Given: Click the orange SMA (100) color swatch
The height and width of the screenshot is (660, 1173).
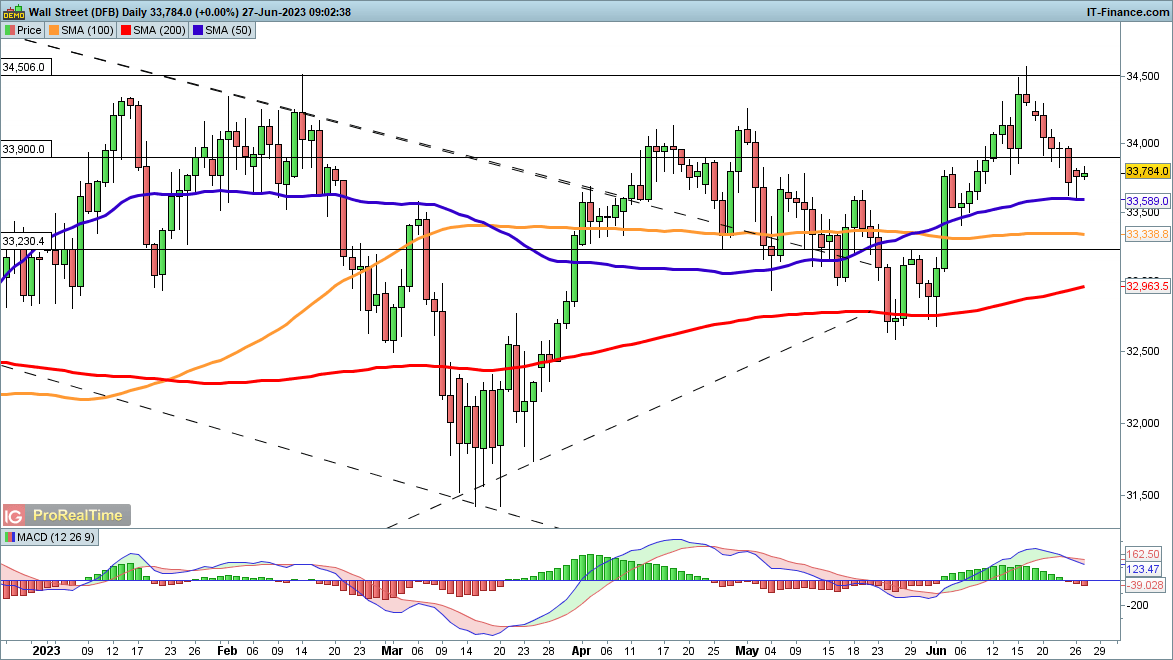Looking at the screenshot, I should 53,30.
